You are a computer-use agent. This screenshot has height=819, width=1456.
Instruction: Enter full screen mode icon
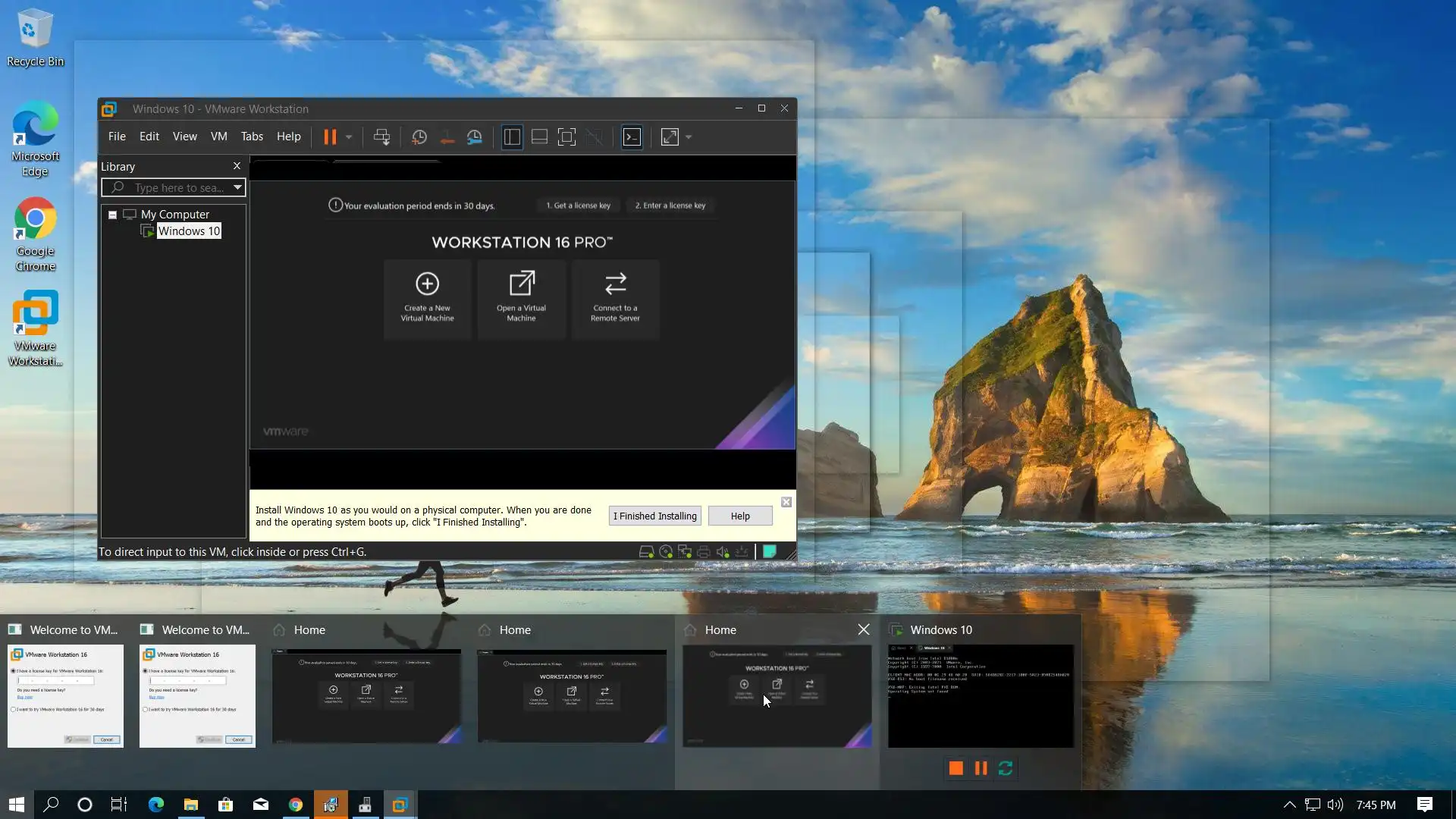[566, 137]
